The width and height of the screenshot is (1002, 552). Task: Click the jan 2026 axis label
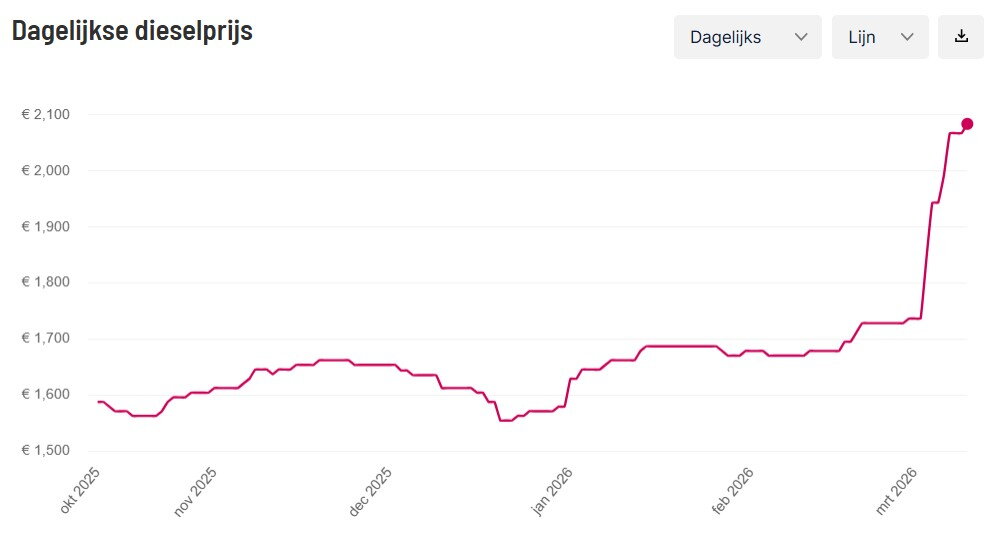[x=551, y=491]
